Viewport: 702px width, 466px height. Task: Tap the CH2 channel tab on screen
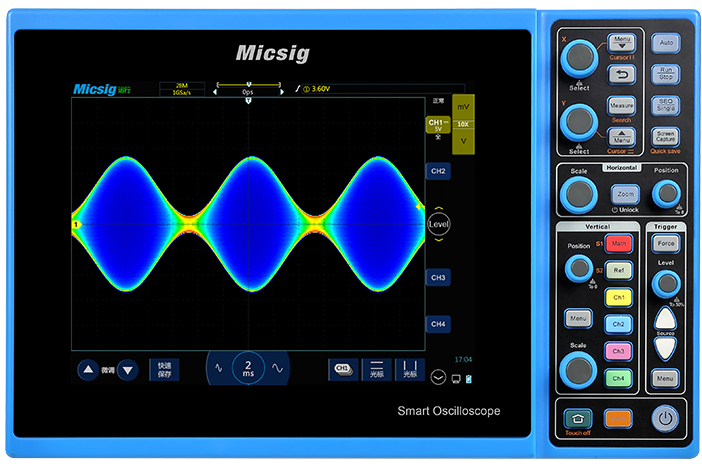point(438,171)
